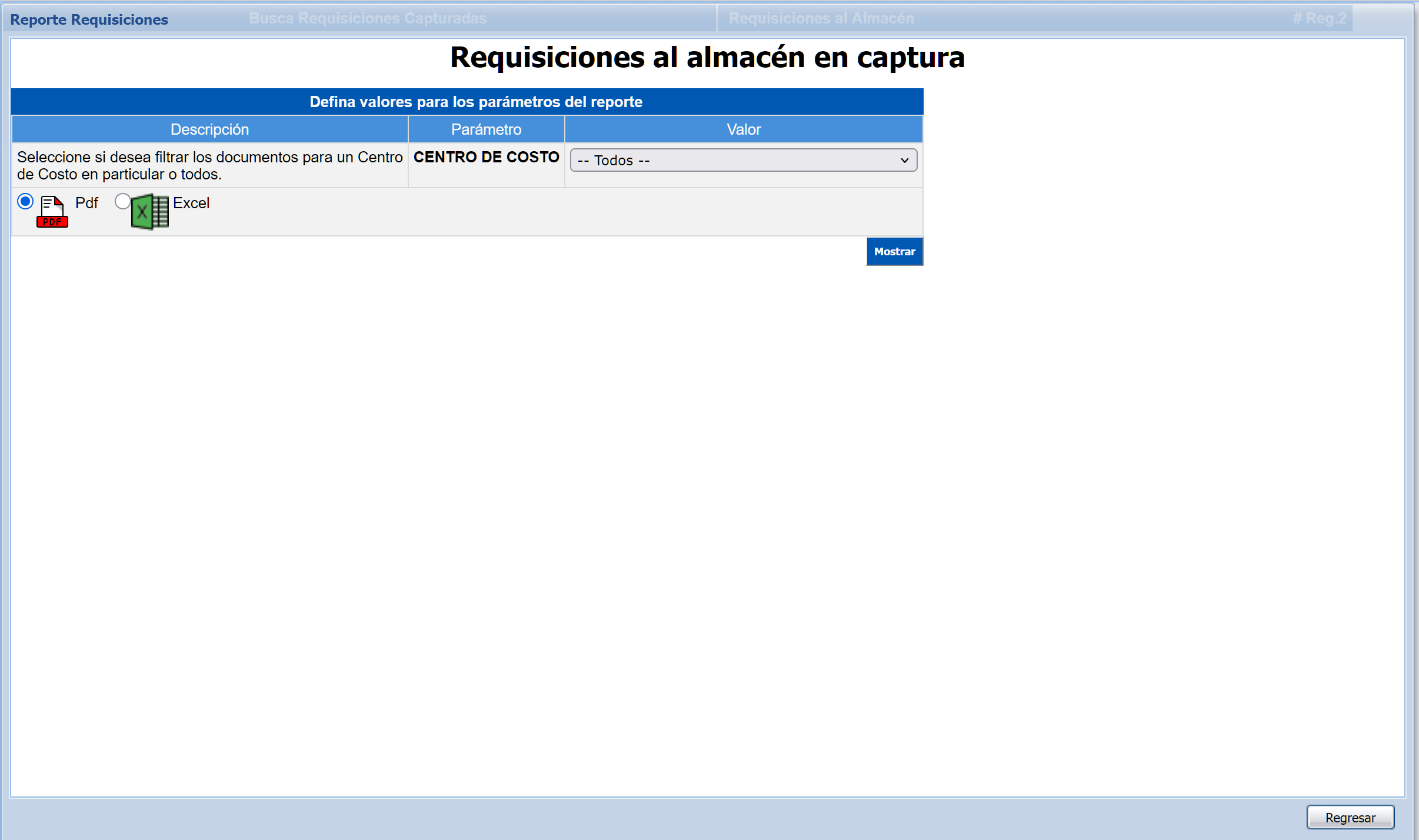Select the Reporte Requisiciones tab
Viewport: 1419px width, 840px height.
pos(89,20)
